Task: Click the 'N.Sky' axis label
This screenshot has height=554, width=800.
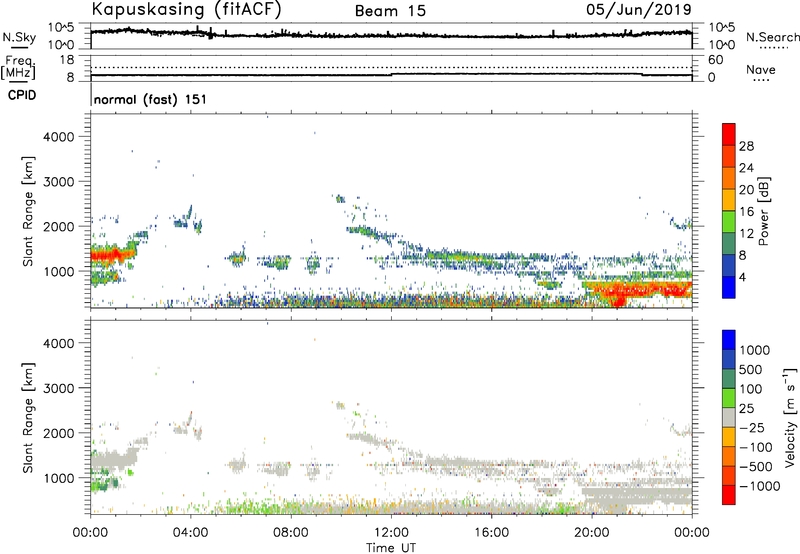Action: [x=19, y=37]
